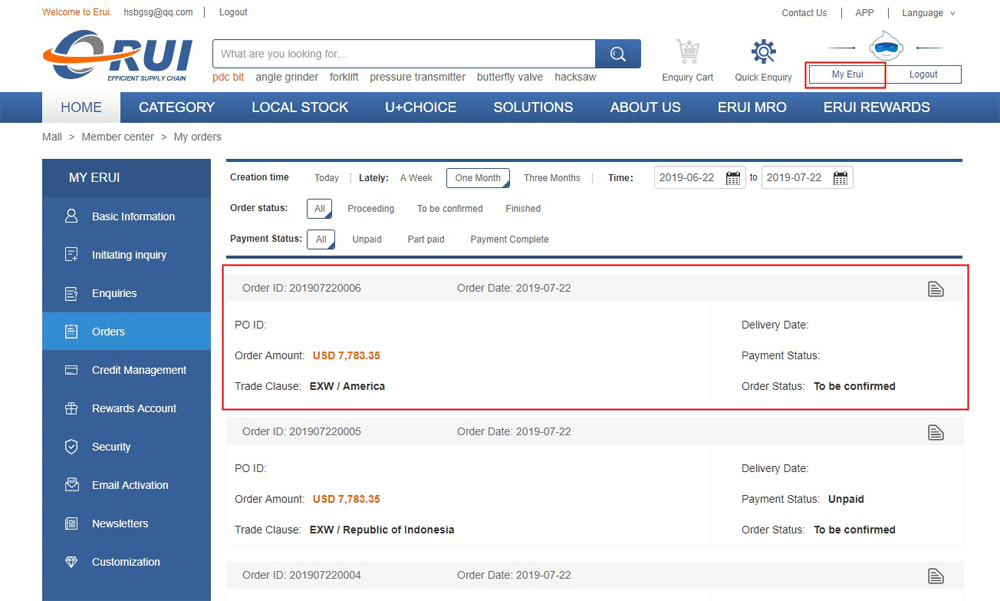Open ERUI MRO navigation item
The image size is (1000, 601).
pos(752,107)
